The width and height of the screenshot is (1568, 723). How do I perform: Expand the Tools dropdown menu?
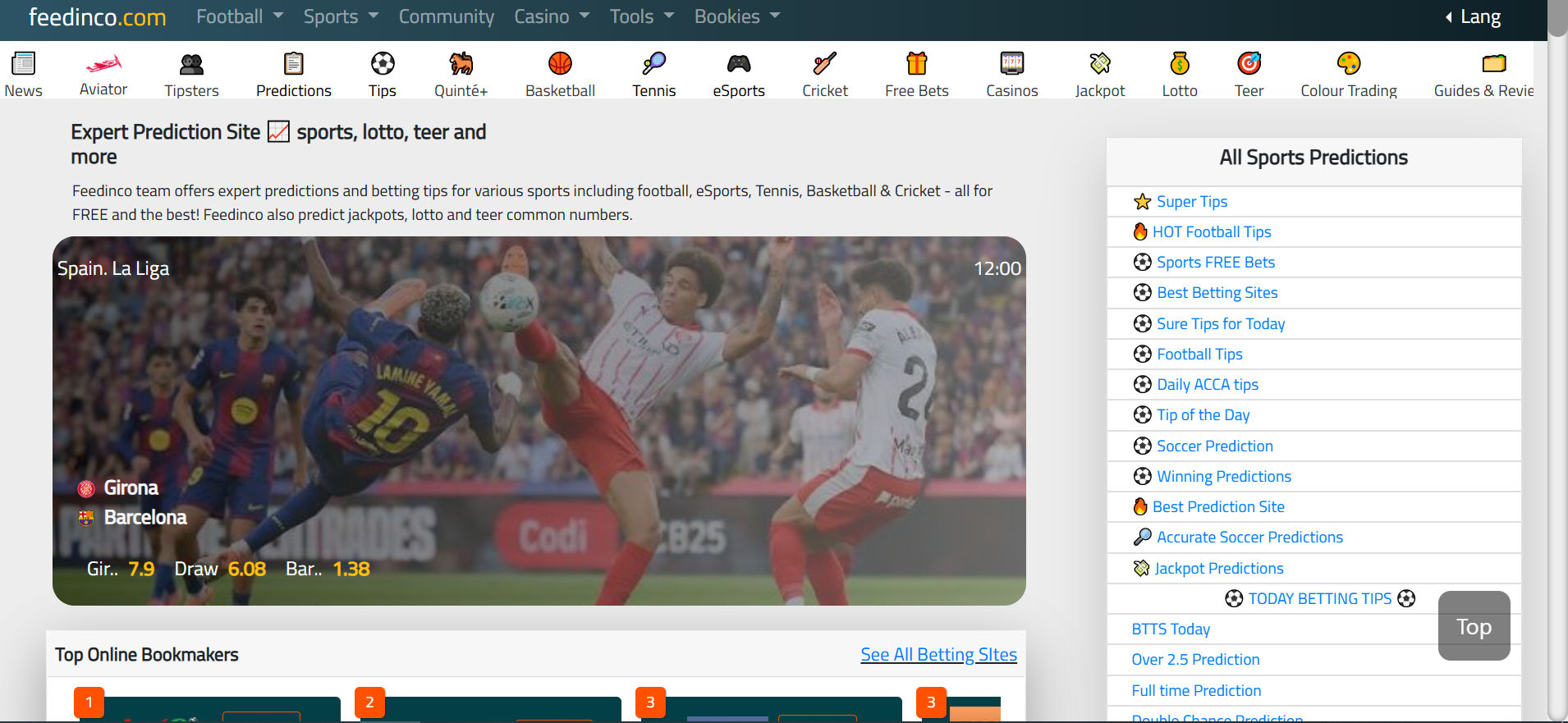click(x=641, y=16)
